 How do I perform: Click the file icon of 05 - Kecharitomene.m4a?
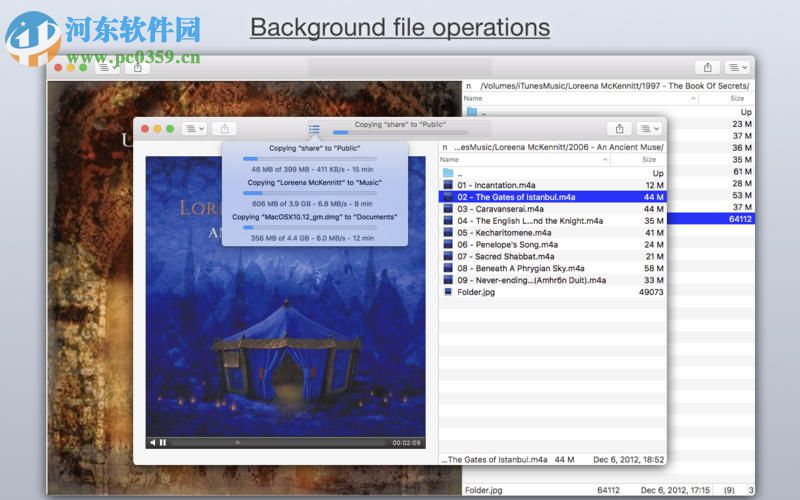pyautogui.click(x=448, y=233)
